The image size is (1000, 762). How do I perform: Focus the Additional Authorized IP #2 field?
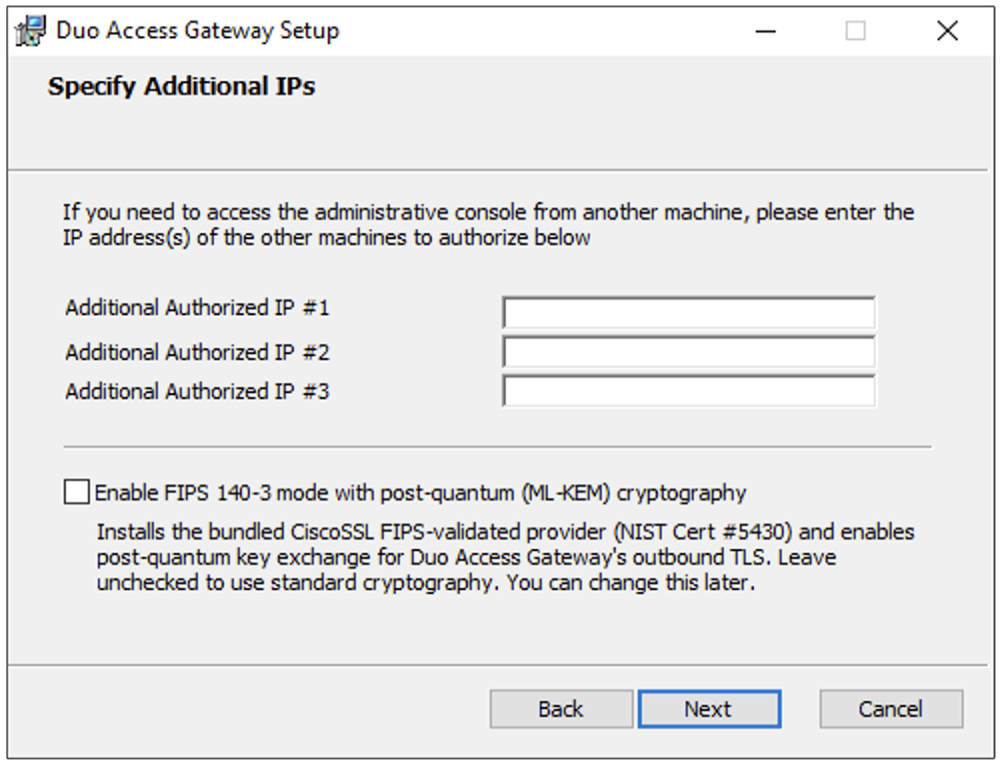click(x=689, y=352)
